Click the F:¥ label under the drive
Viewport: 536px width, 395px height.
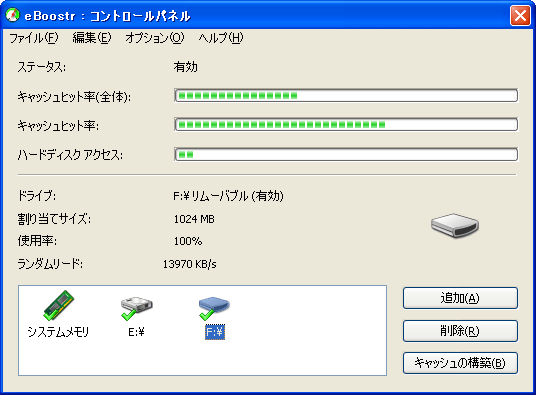click(215, 332)
